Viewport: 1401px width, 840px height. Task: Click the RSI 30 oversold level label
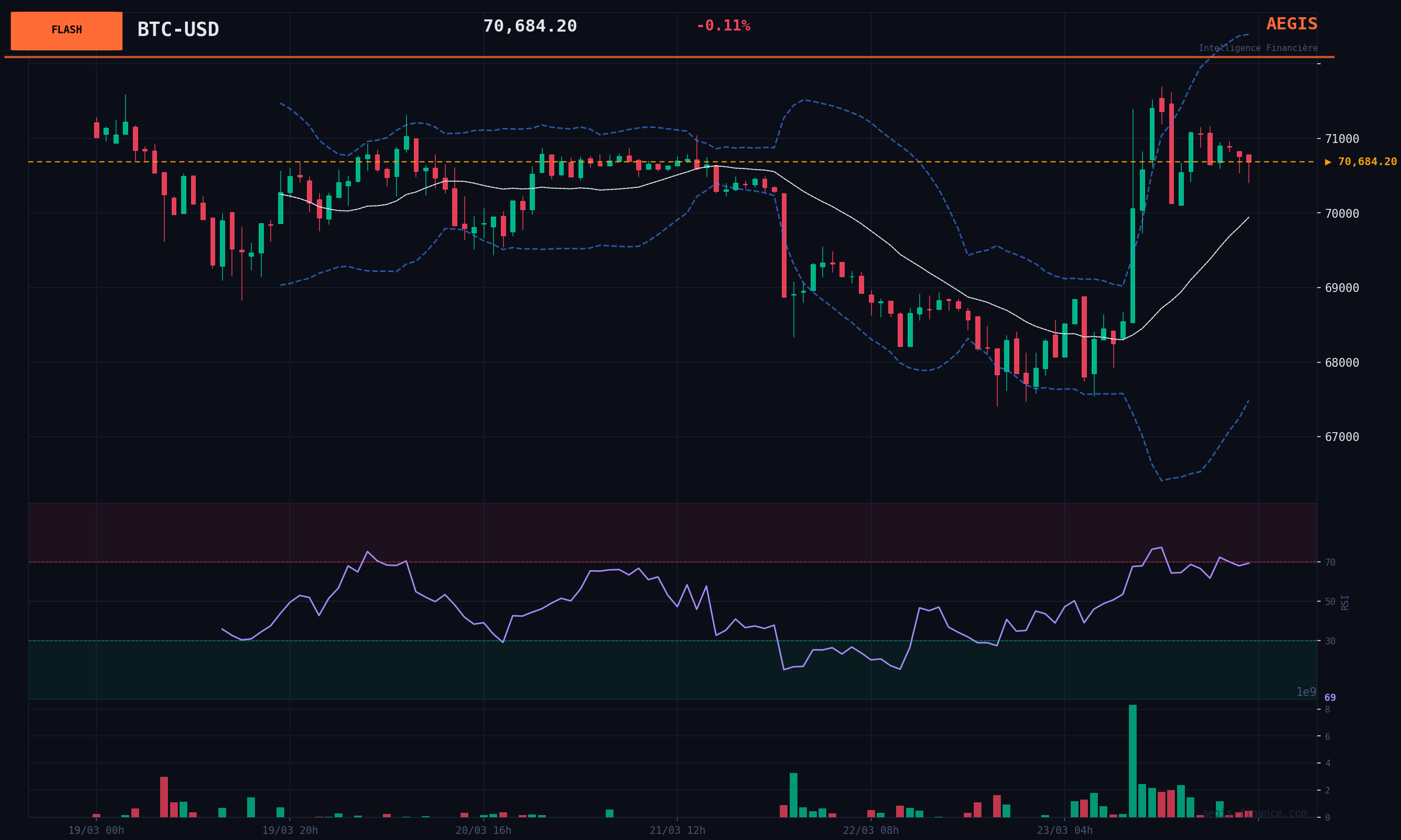click(x=1330, y=641)
